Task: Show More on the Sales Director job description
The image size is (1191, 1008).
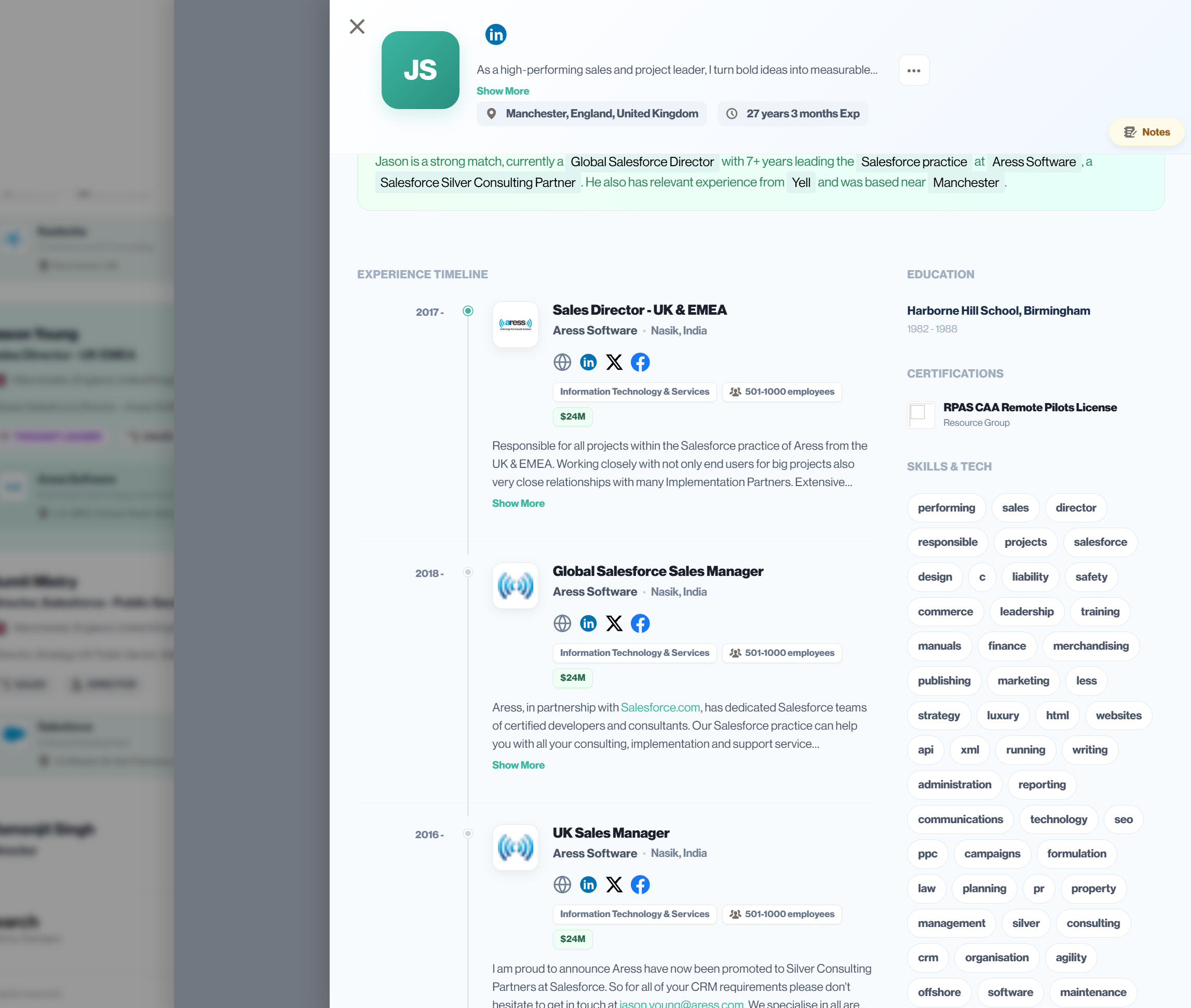Action: coord(518,503)
